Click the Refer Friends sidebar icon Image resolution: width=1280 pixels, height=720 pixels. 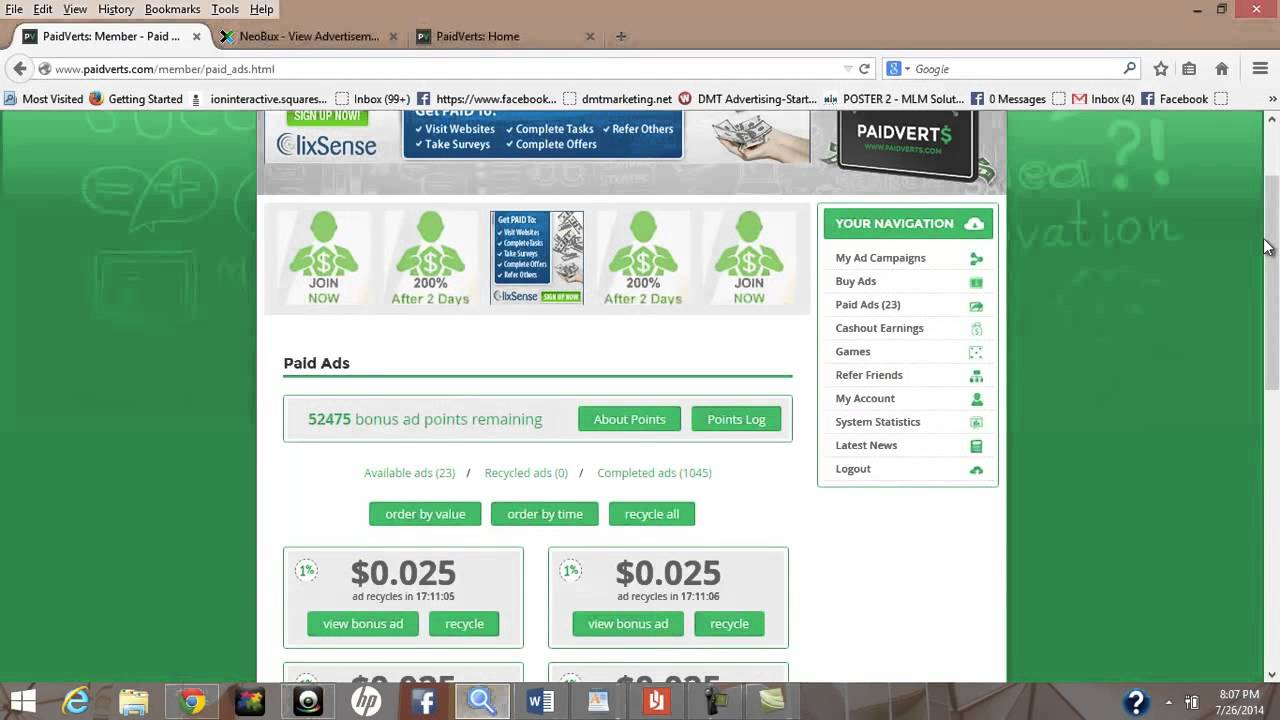[x=976, y=376]
